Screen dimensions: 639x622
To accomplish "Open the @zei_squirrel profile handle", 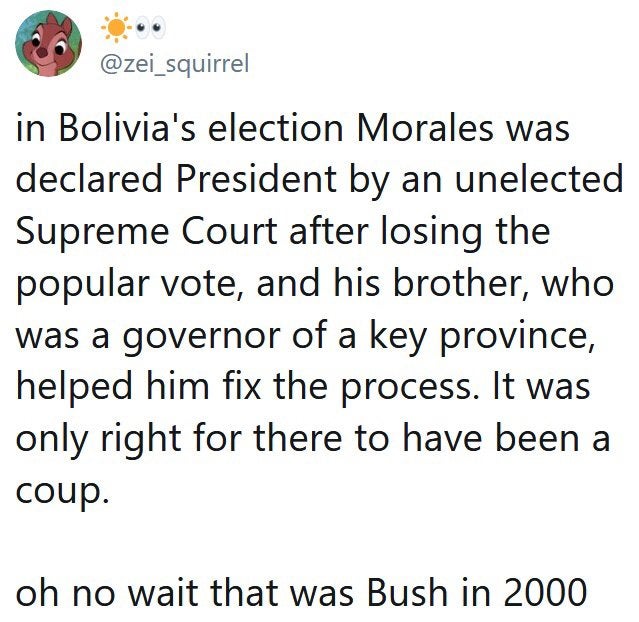I will tap(174, 64).
